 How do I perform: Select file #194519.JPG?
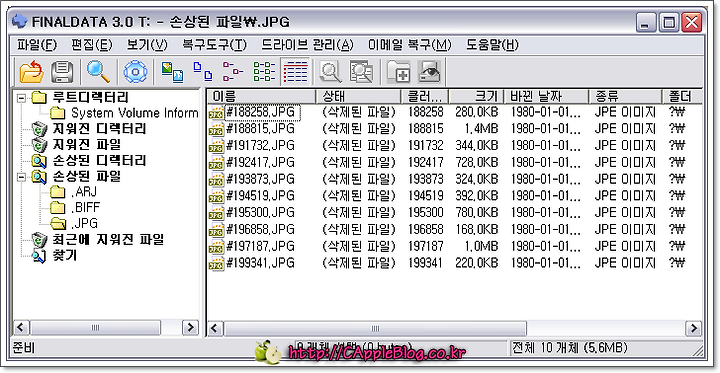[x=260, y=196]
